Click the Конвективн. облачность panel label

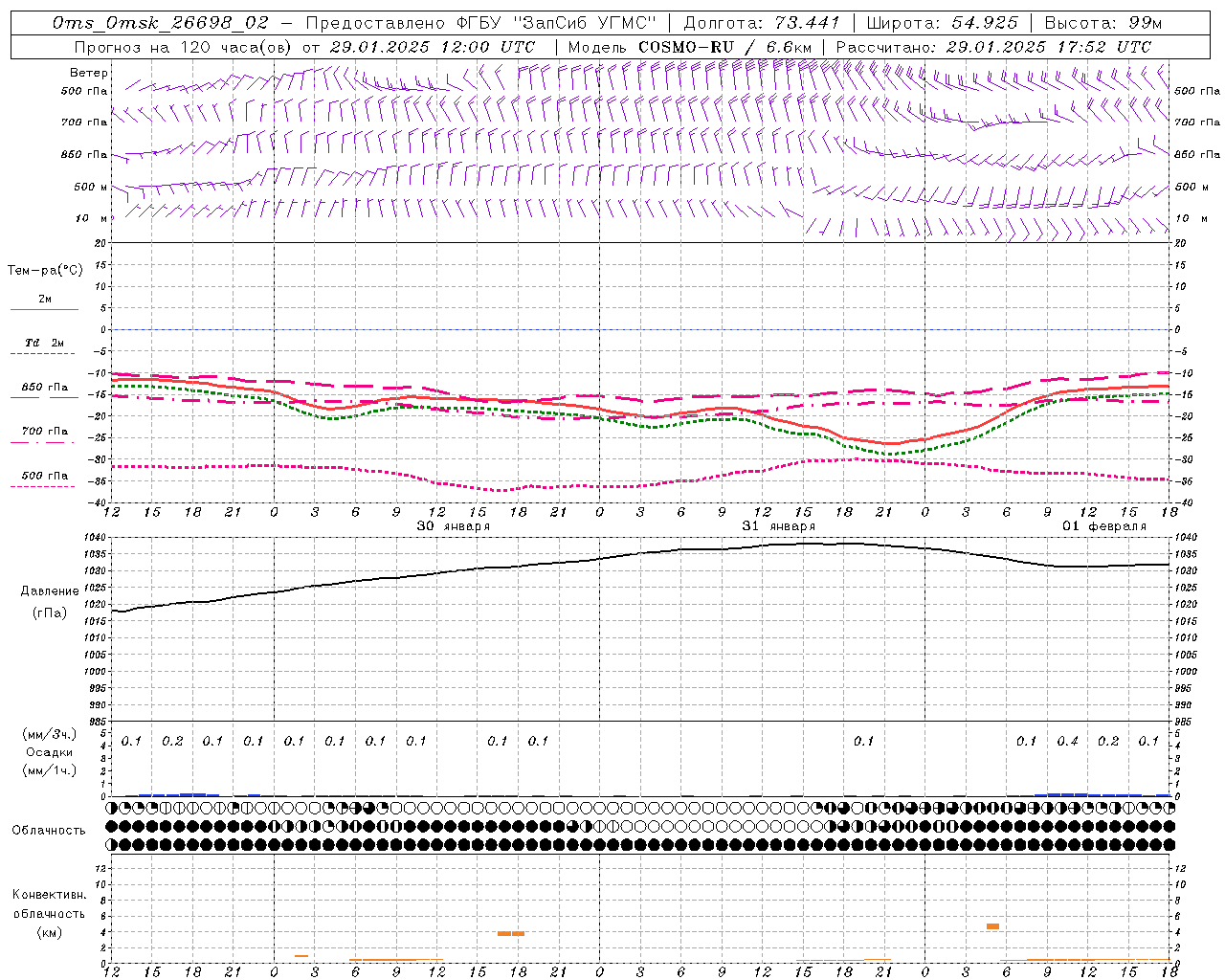(x=49, y=903)
